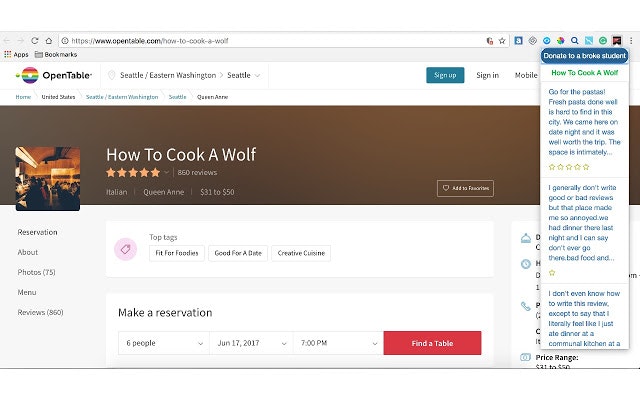
Task: Open the green circular extension icon
Action: tap(603, 40)
